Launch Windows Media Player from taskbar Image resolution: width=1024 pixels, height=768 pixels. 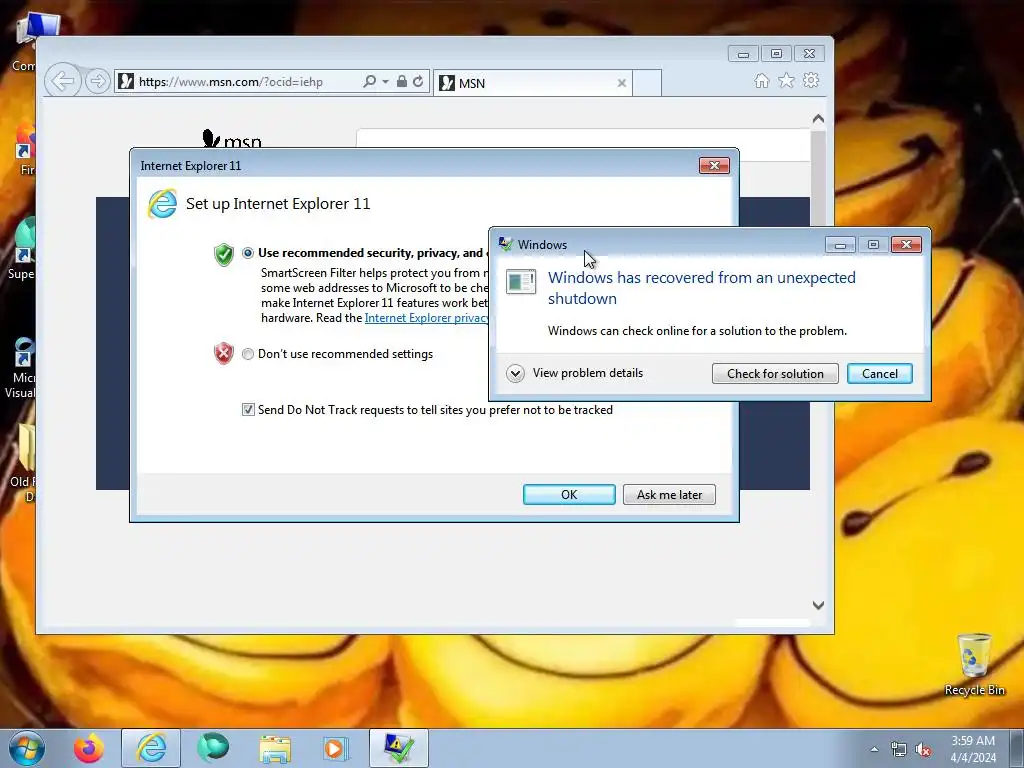pyautogui.click(x=336, y=748)
